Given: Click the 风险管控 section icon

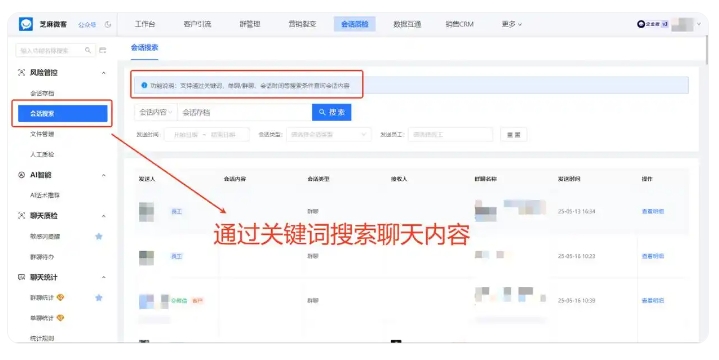Looking at the screenshot, I should point(21,72).
